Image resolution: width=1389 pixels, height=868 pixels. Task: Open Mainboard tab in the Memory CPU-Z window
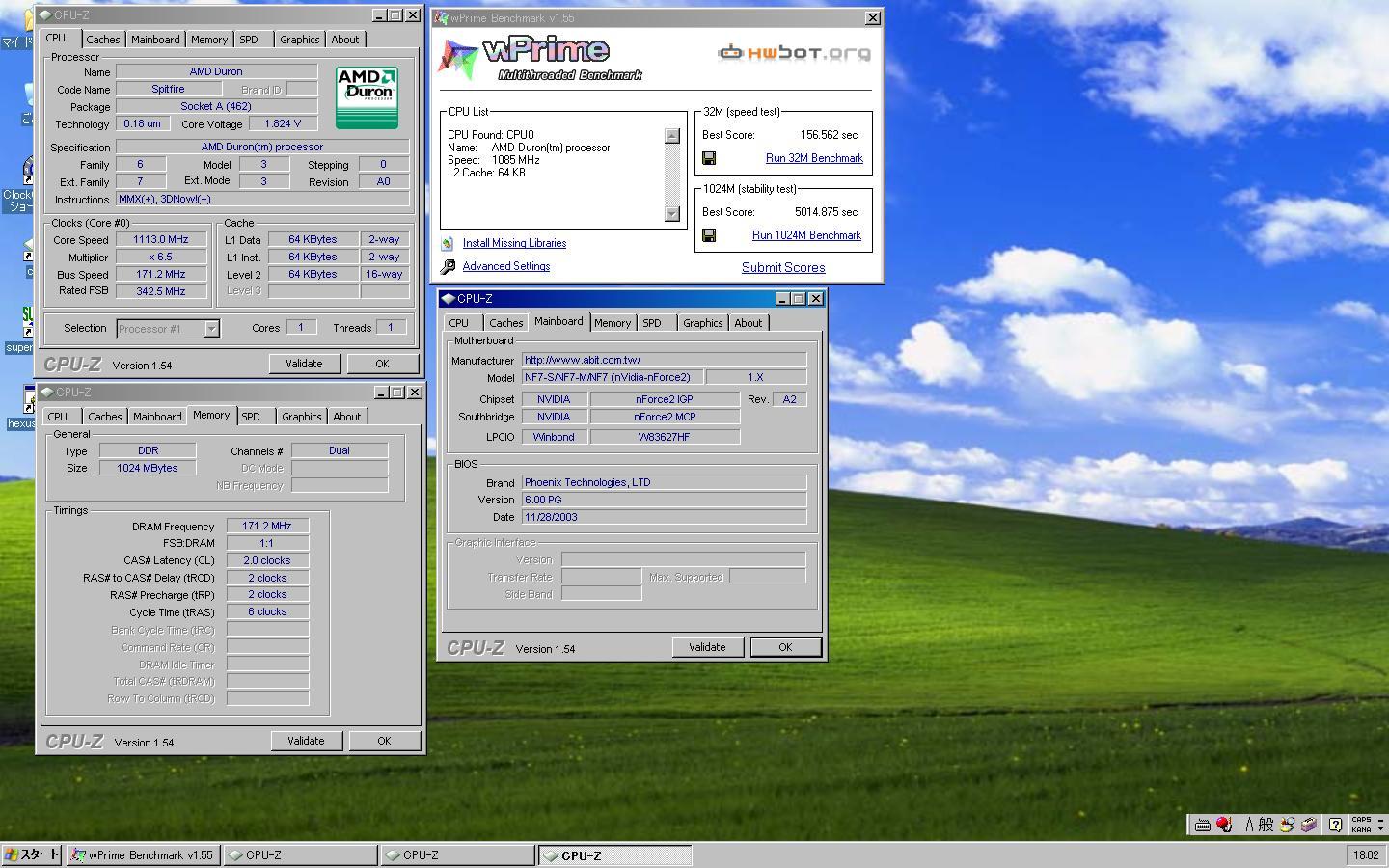click(x=157, y=417)
